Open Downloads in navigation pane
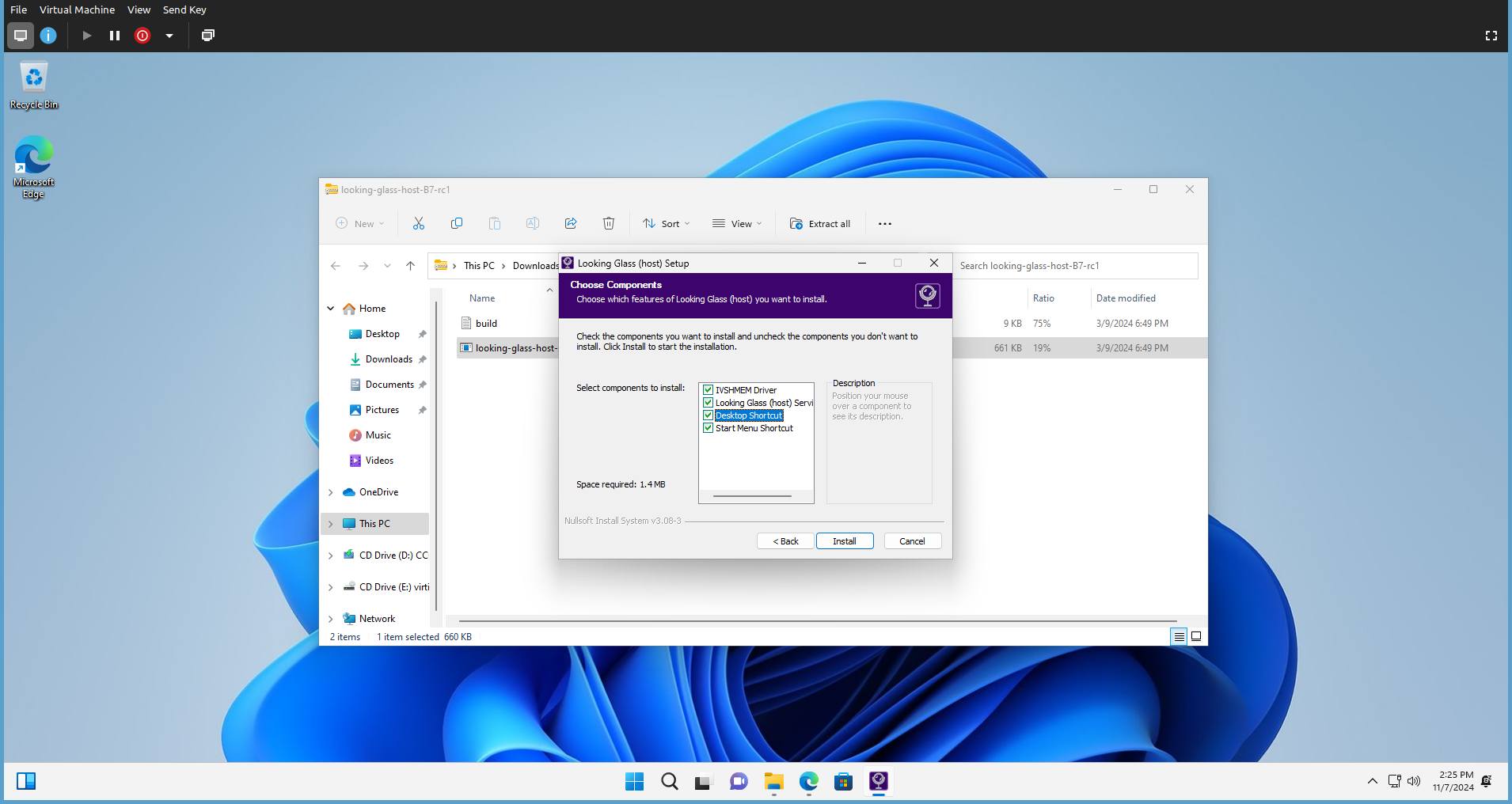1512x804 pixels. 389,359
